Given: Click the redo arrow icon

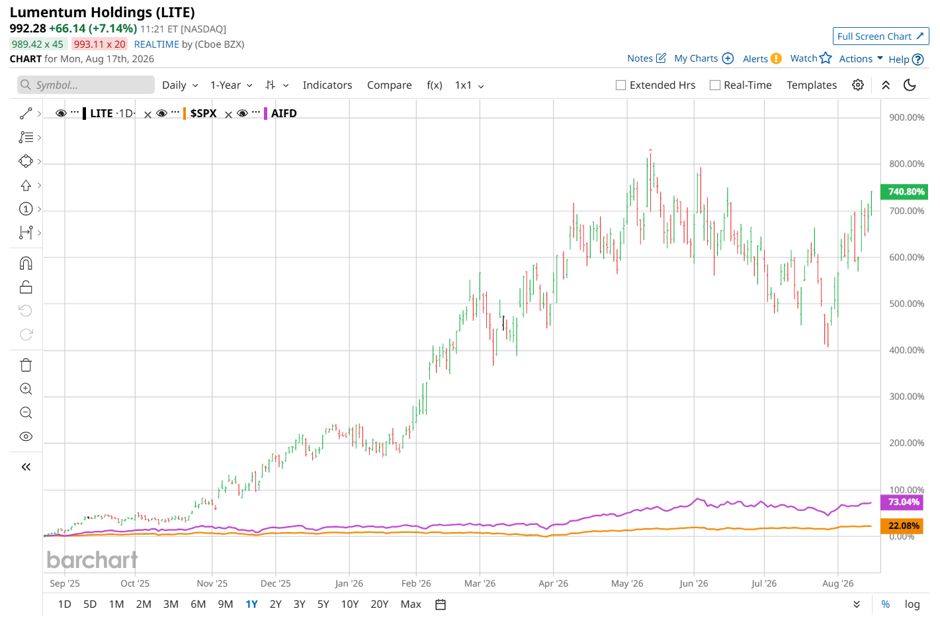Looking at the screenshot, I should point(26,334).
